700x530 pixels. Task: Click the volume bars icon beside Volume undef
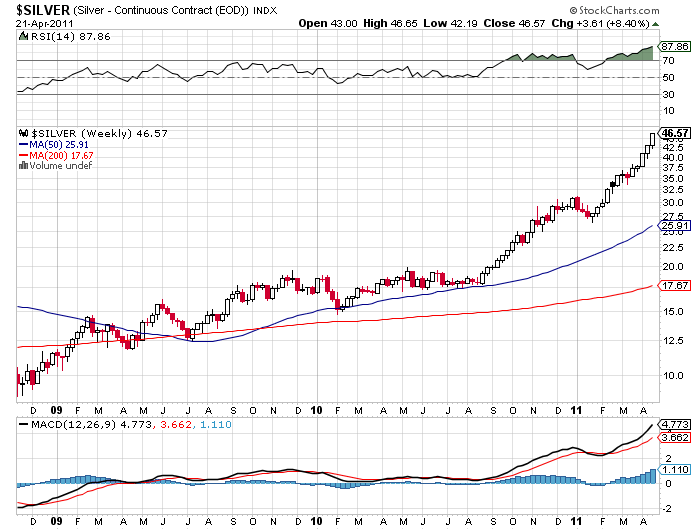23,166
